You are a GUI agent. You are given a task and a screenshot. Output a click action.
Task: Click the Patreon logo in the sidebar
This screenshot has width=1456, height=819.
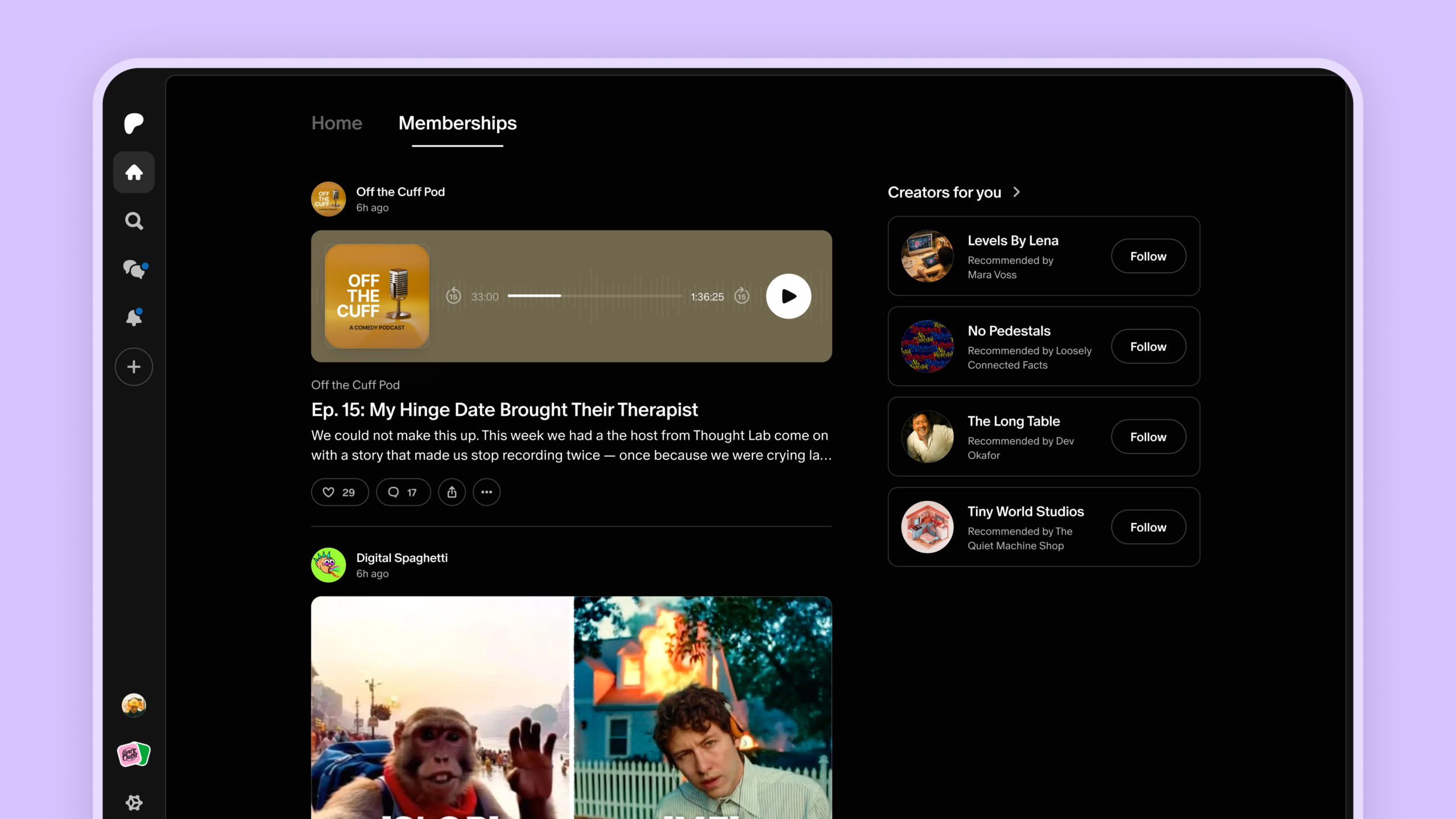click(134, 123)
